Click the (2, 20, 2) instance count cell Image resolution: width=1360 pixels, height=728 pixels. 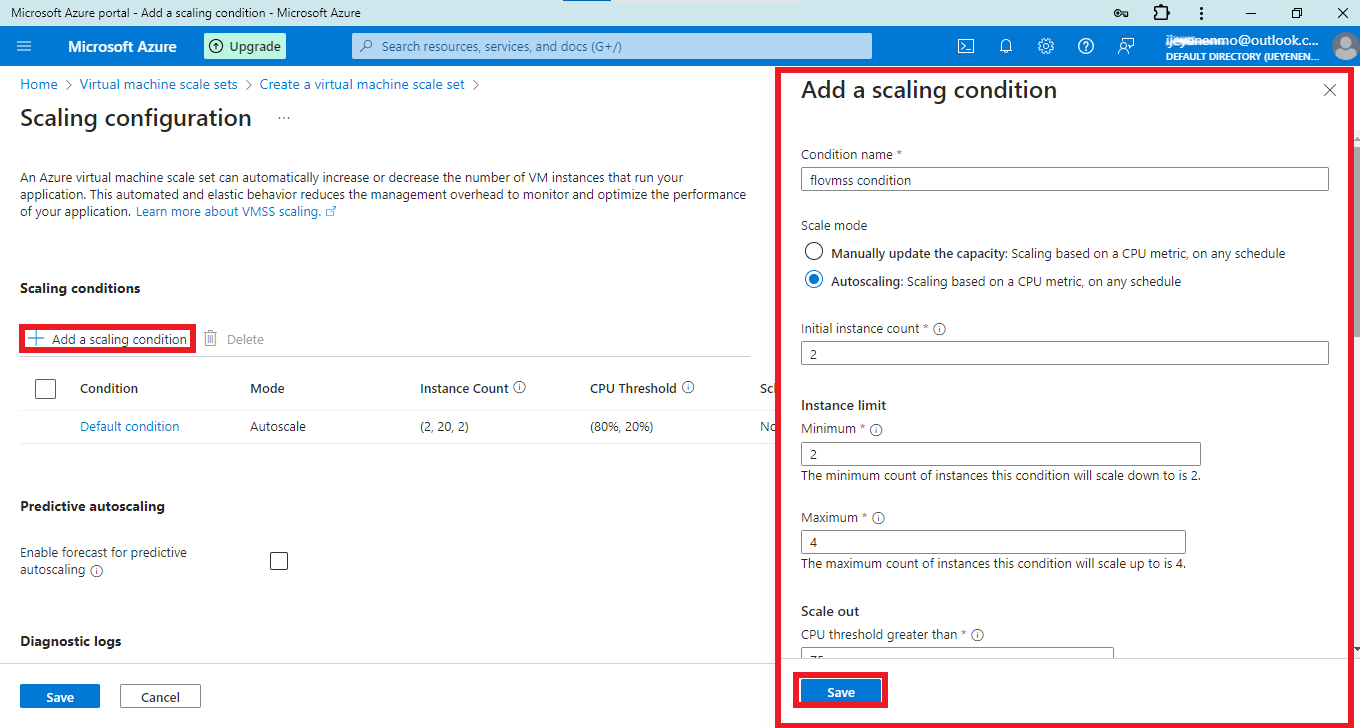tap(445, 426)
